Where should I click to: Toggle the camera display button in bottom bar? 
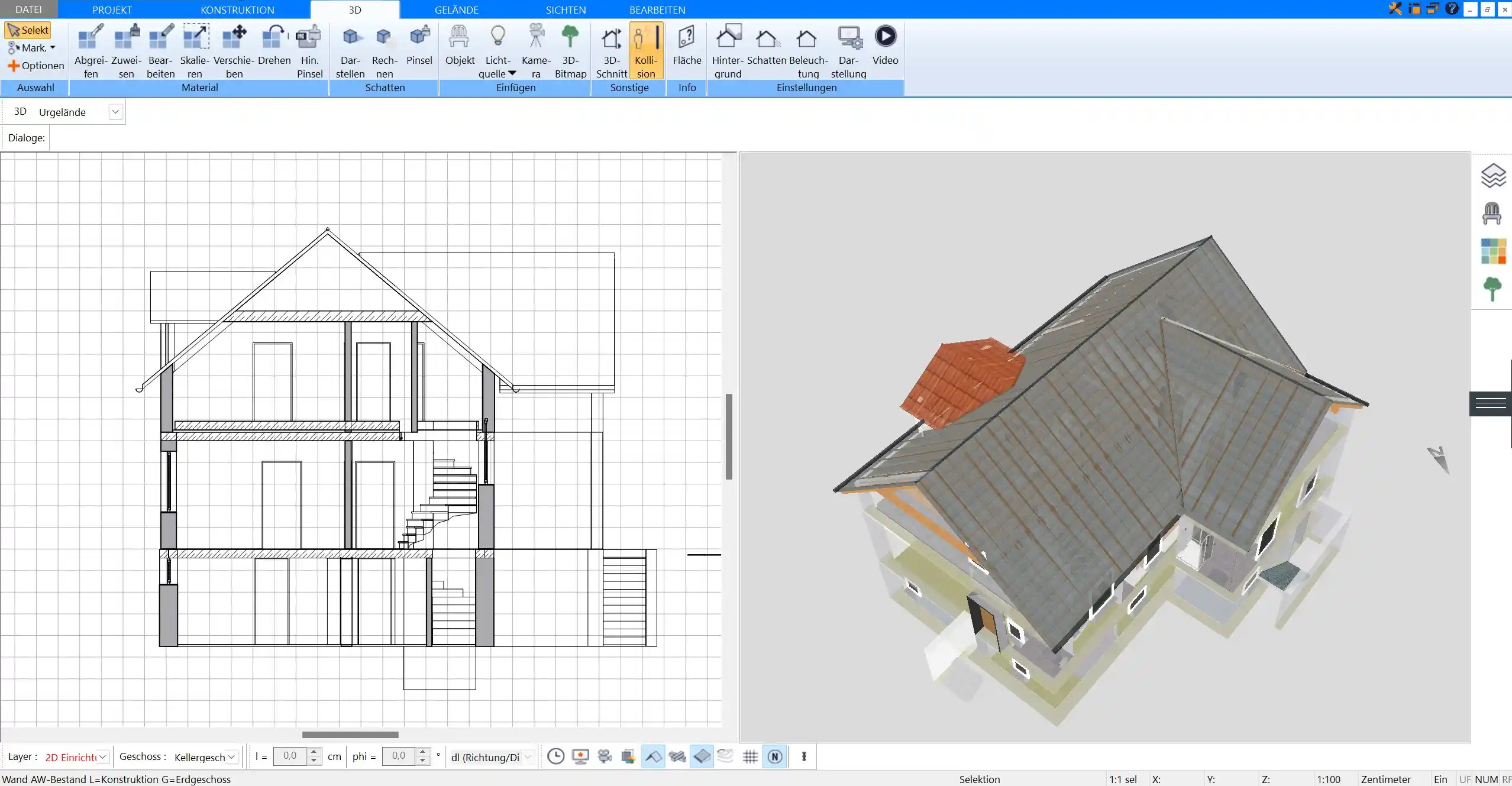pyautogui.click(x=605, y=756)
